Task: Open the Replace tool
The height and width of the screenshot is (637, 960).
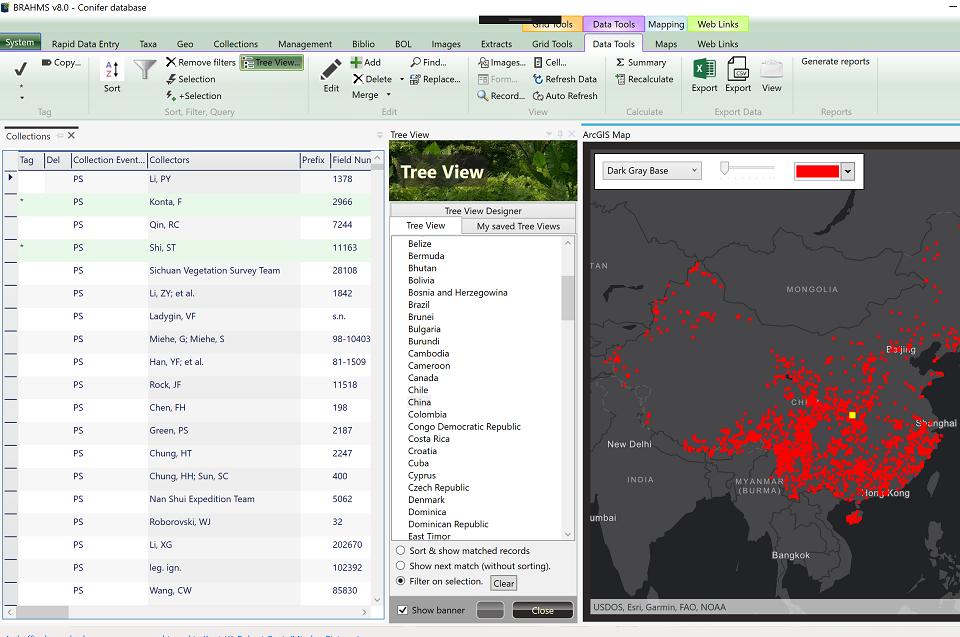Action: [x=435, y=79]
